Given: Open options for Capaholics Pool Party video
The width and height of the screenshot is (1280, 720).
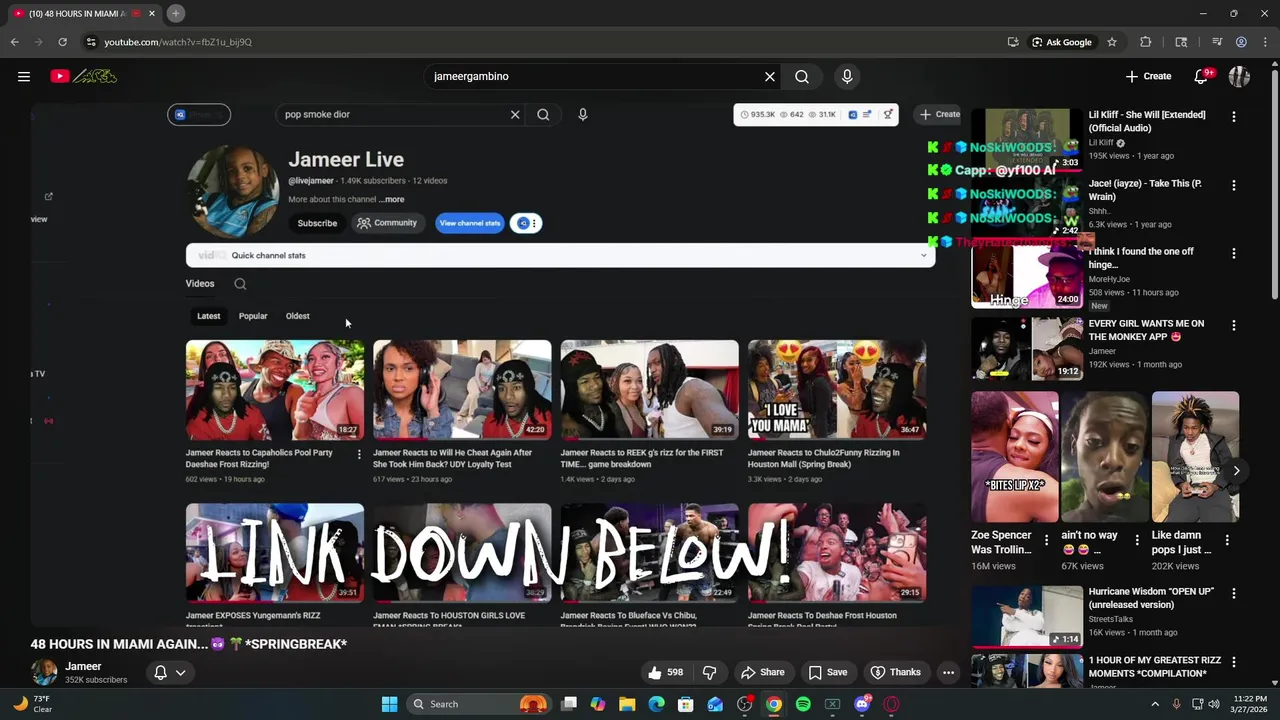Looking at the screenshot, I should pos(359,454).
